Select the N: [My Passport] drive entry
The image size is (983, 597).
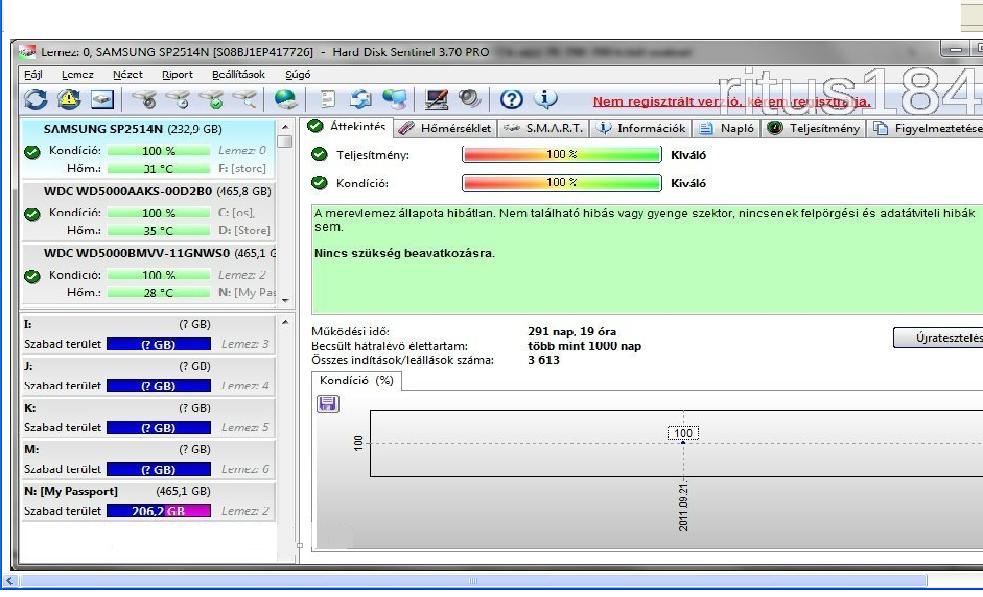149,501
